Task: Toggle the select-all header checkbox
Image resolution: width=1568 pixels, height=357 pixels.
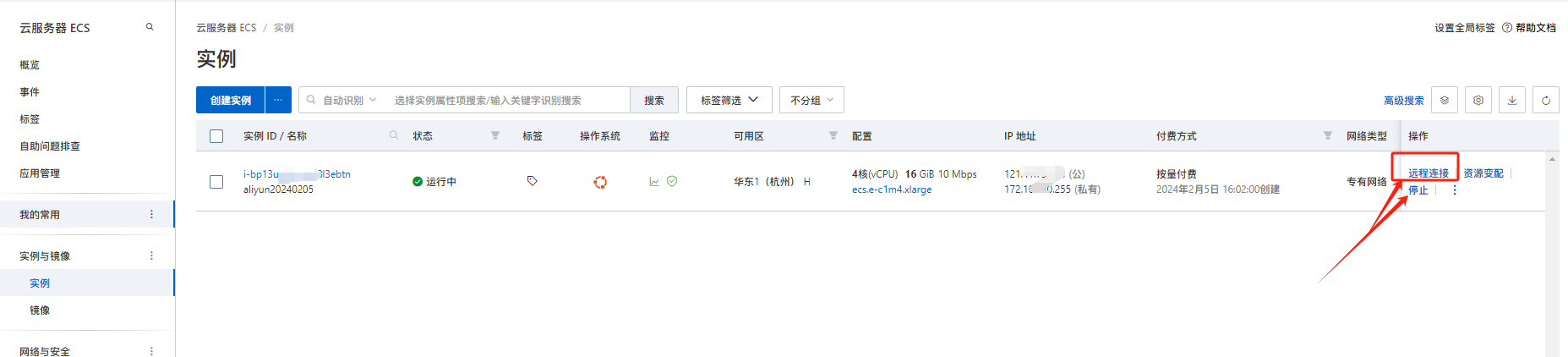Action: pyautogui.click(x=216, y=136)
